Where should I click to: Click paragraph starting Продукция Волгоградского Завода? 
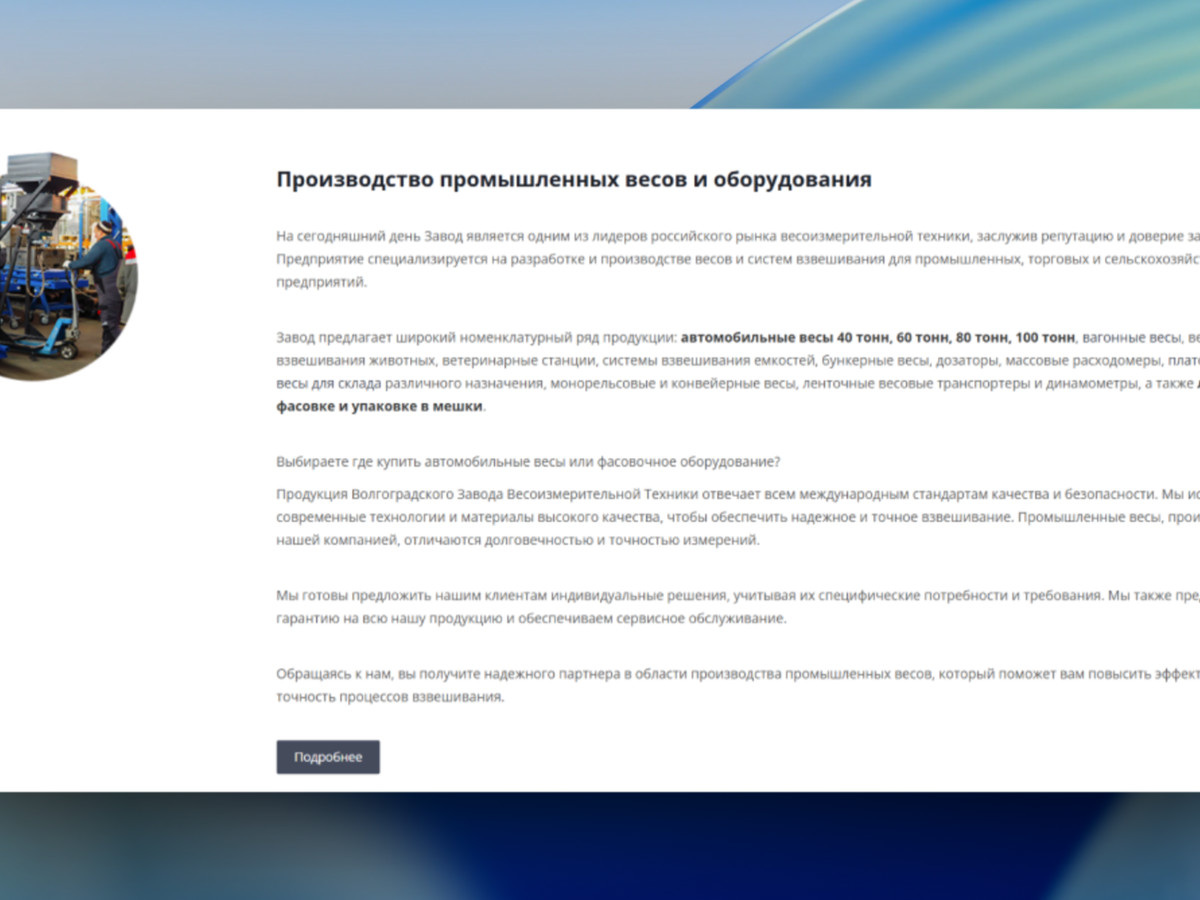point(738,518)
